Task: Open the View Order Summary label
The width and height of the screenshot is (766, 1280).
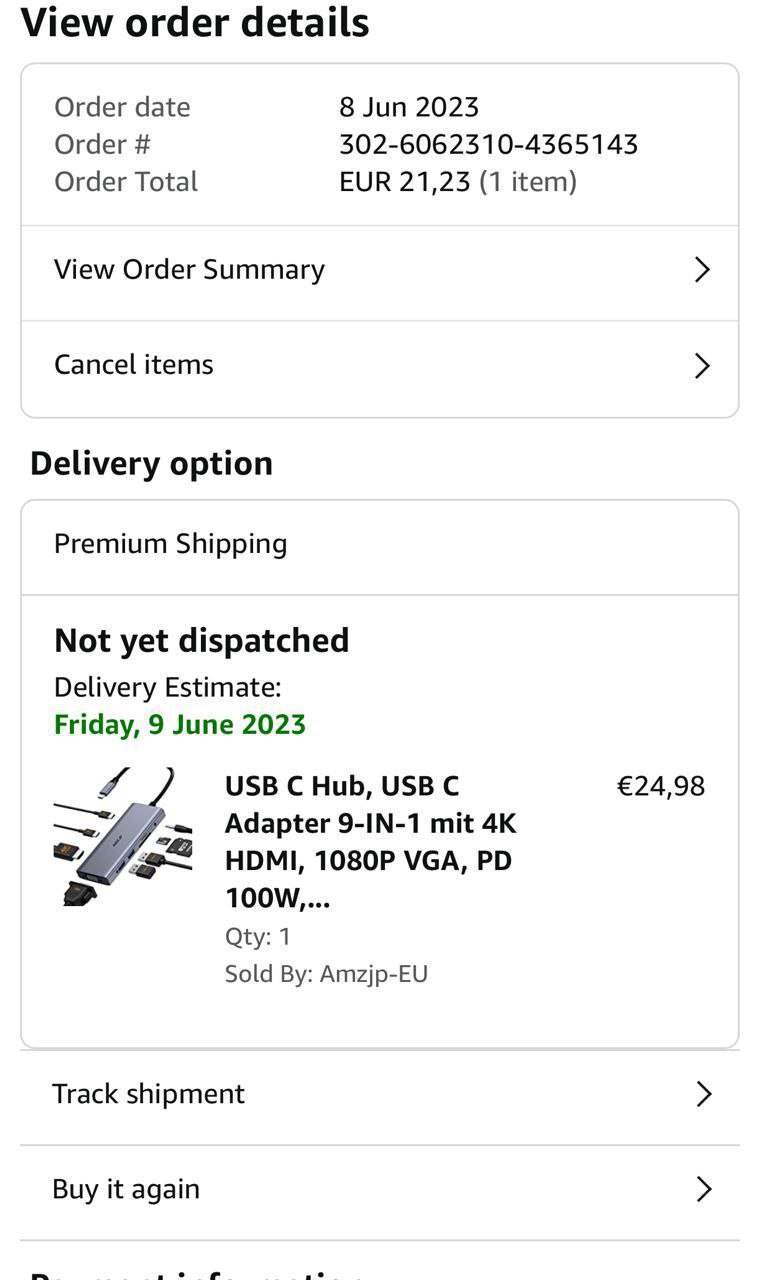Action: [x=189, y=270]
